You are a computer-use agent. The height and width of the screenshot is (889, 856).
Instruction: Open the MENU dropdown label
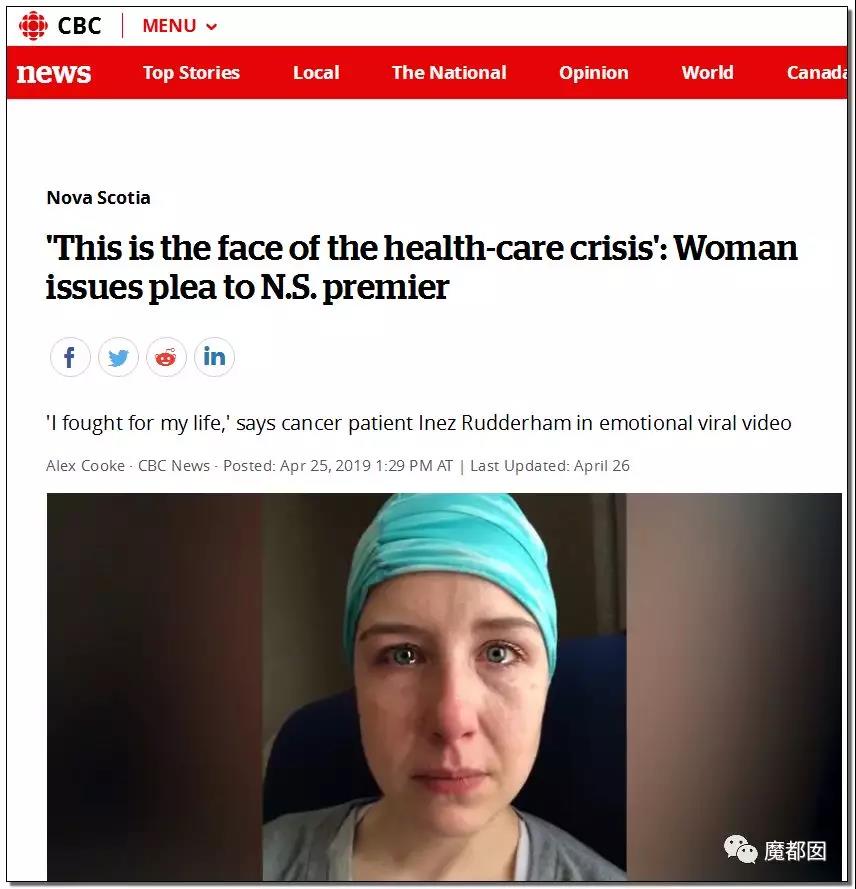pos(169,26)
